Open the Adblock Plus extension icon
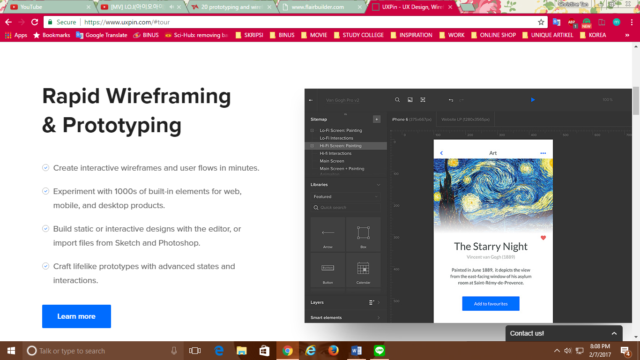This screenshot has width=640, height=360. tap(571, 22)
